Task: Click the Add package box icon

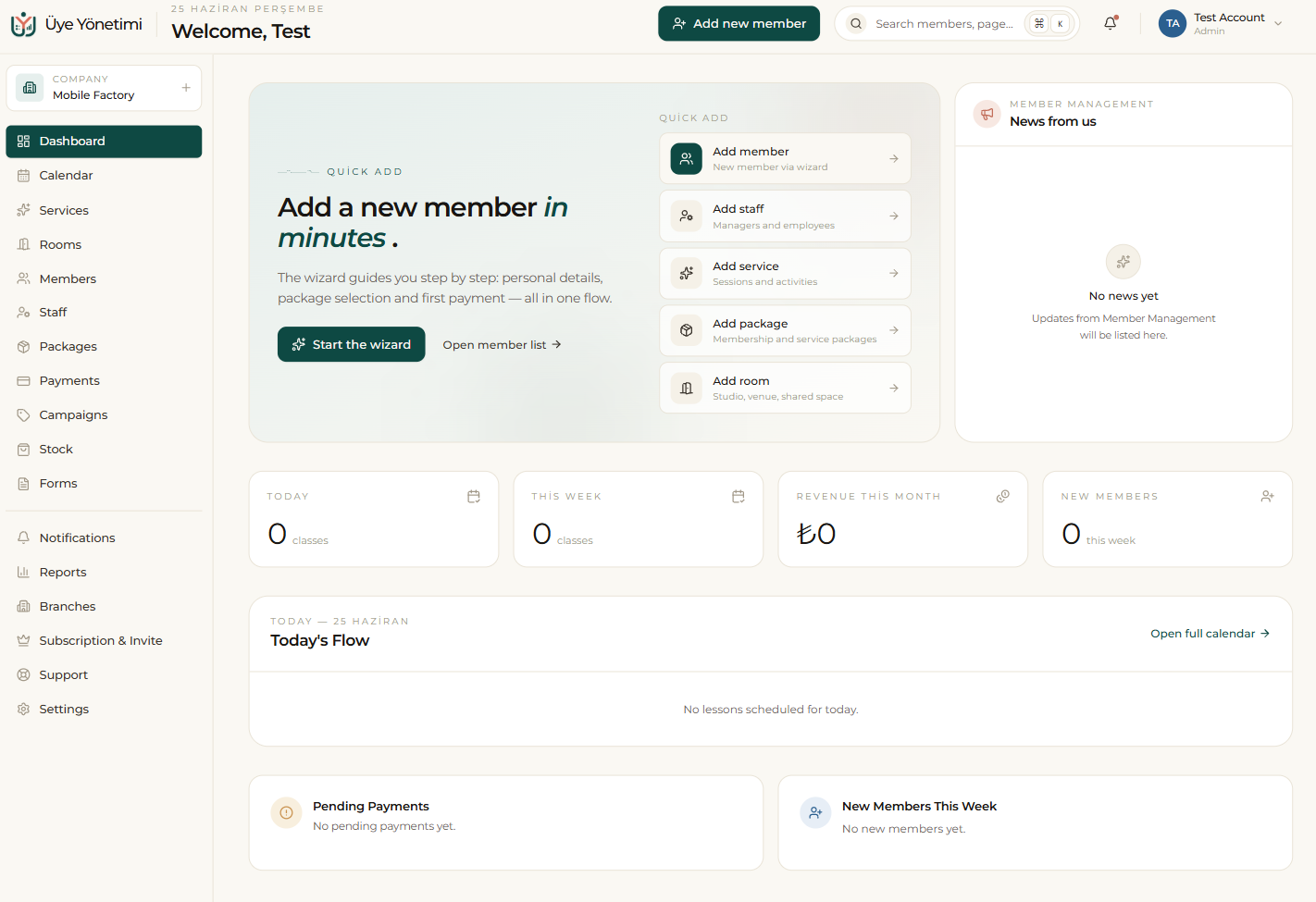Action: (687, 330)
